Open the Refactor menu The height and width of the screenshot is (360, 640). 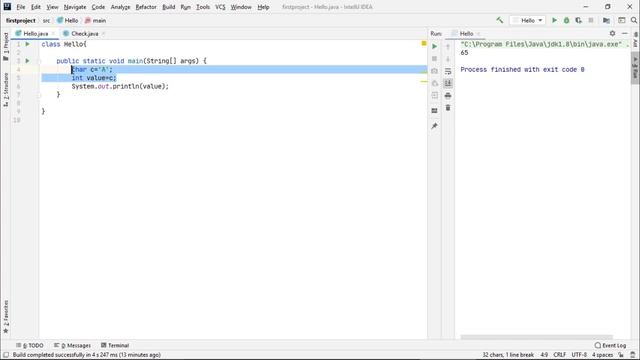click(x=146, y=7)
